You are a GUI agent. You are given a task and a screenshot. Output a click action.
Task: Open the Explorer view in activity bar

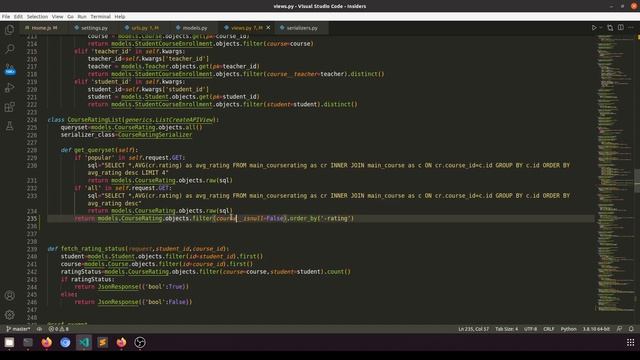(x=9, y=29)
